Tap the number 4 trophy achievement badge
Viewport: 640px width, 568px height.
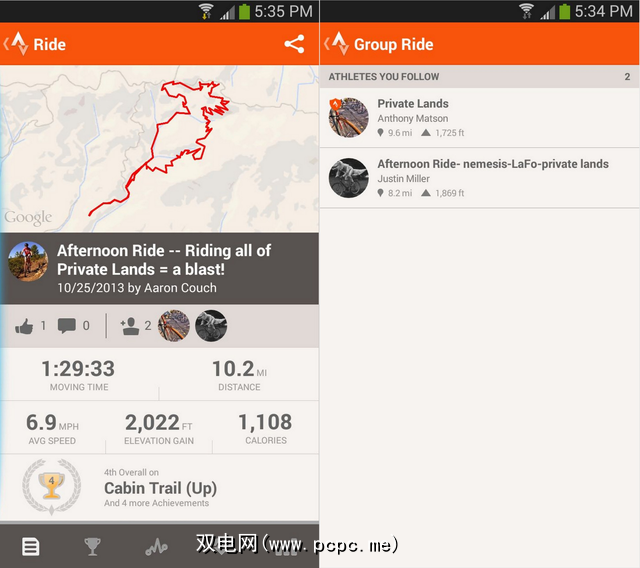click(51, 487)
